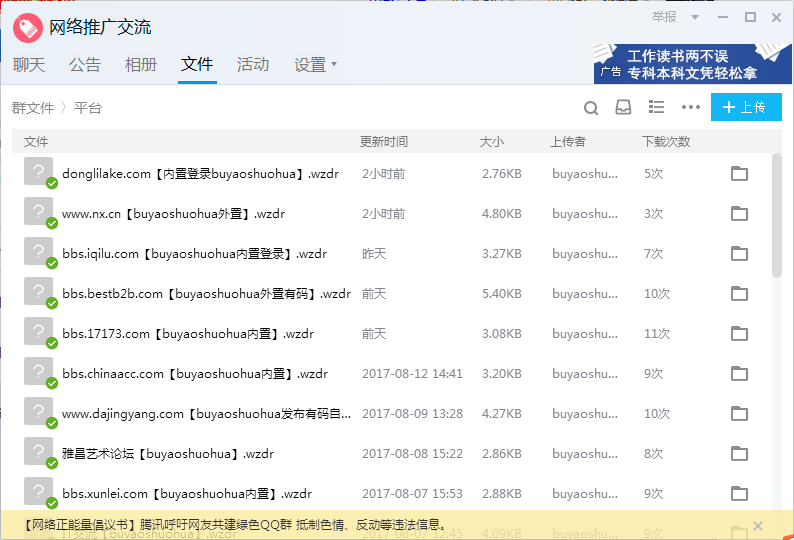The width and height of the screenshot is (794, 540).
Task: Switch to the 活动 tab
Action: [253, 65]
